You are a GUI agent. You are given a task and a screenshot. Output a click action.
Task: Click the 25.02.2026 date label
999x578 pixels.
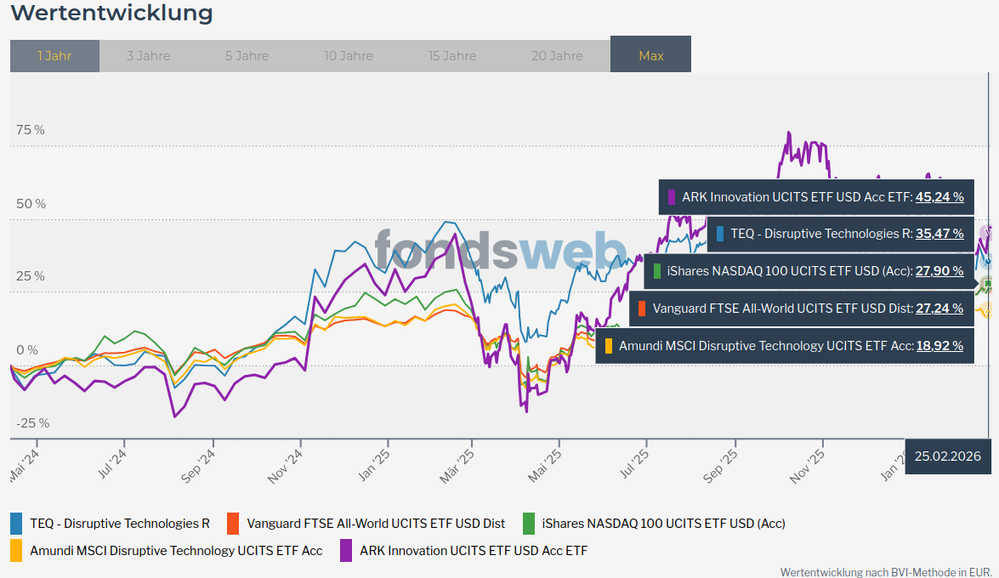pos(947,456)
